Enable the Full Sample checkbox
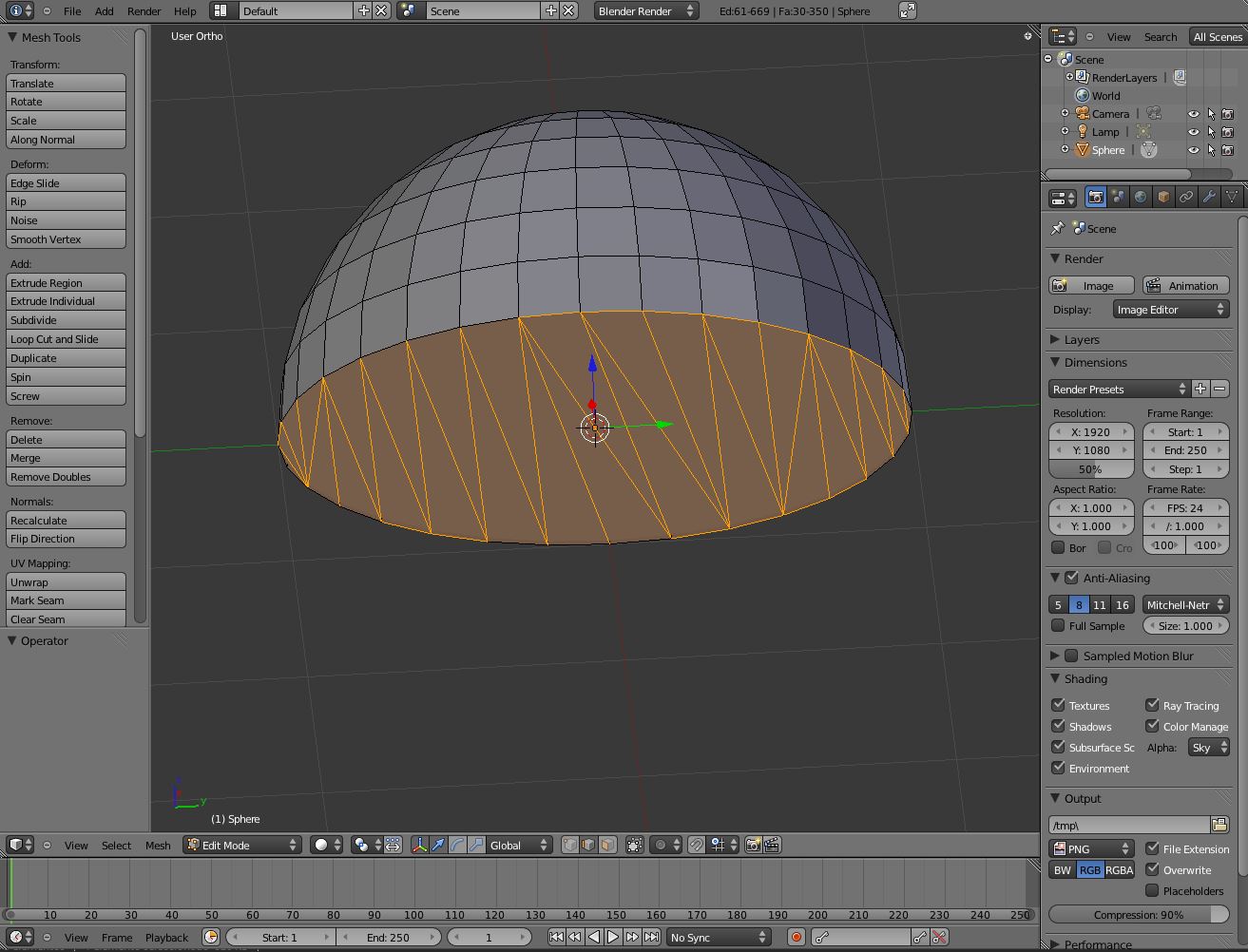Viewport: 1248px width, 952px height. point(1058,626)
